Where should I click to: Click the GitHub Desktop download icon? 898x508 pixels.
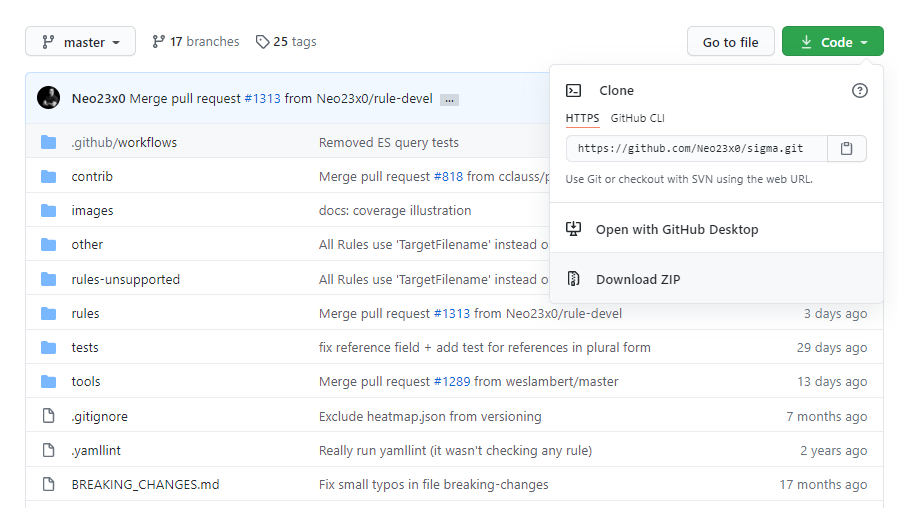pos(573,229)
